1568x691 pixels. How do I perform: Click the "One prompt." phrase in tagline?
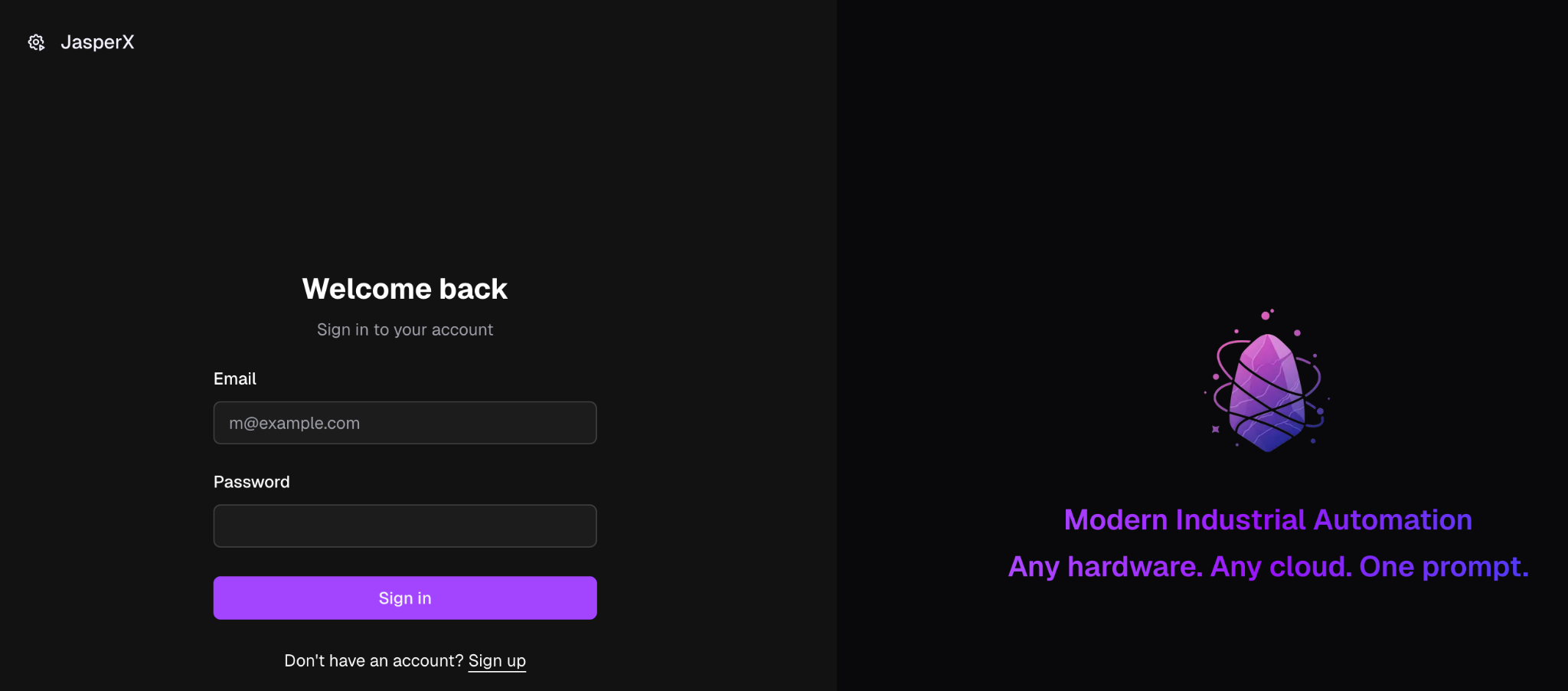[x=1443, y=567]
